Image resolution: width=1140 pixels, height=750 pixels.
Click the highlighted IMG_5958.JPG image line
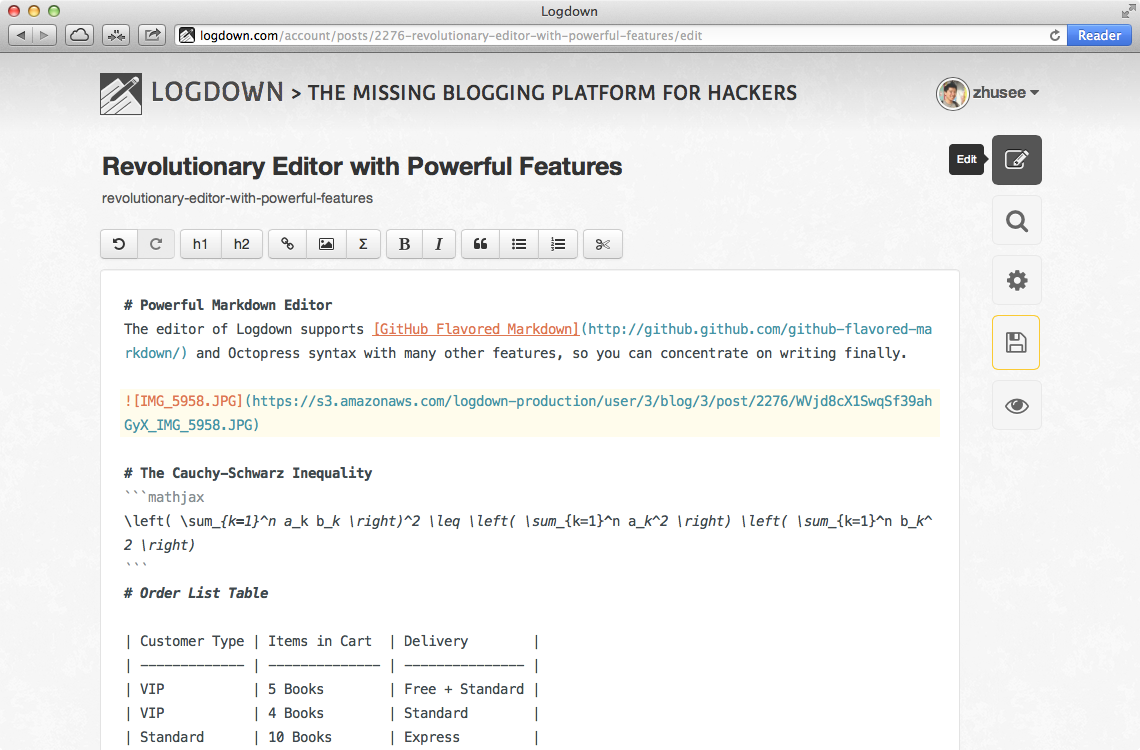(x=529, y=413)
